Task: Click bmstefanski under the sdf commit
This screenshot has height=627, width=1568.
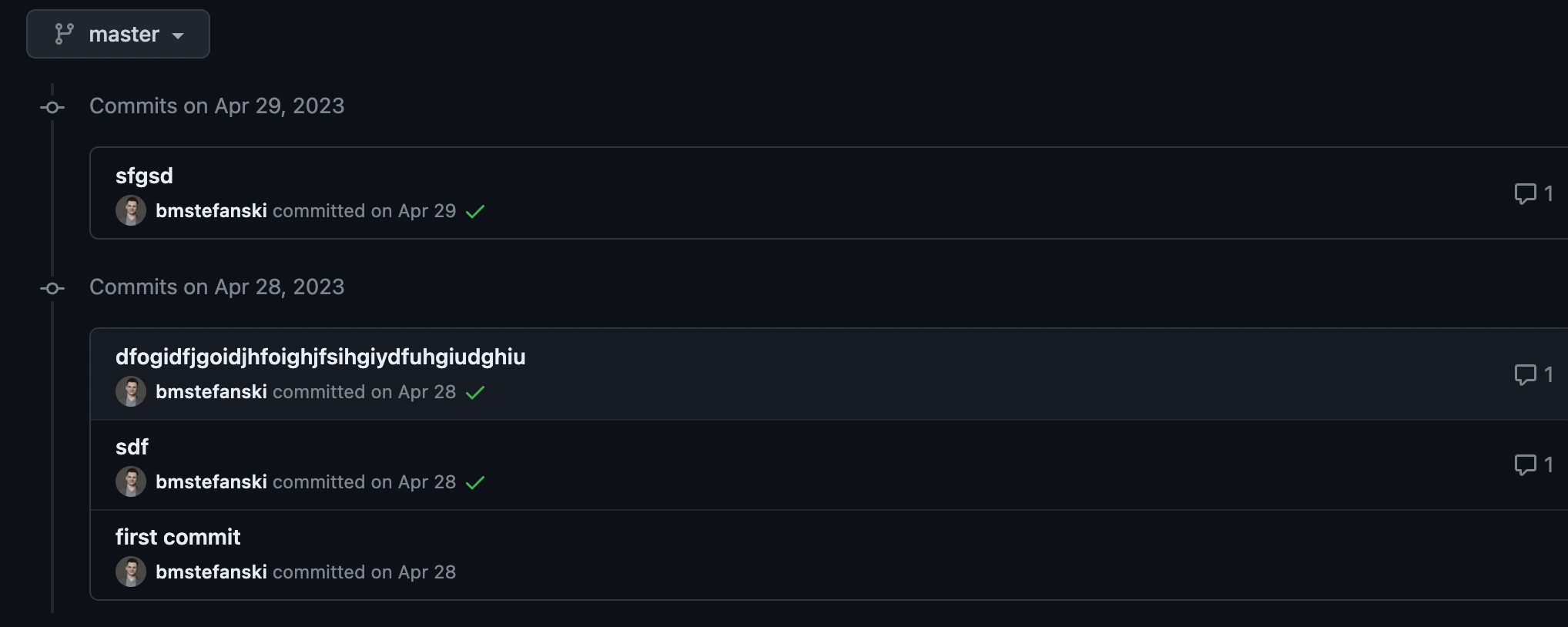Action: 212,482
